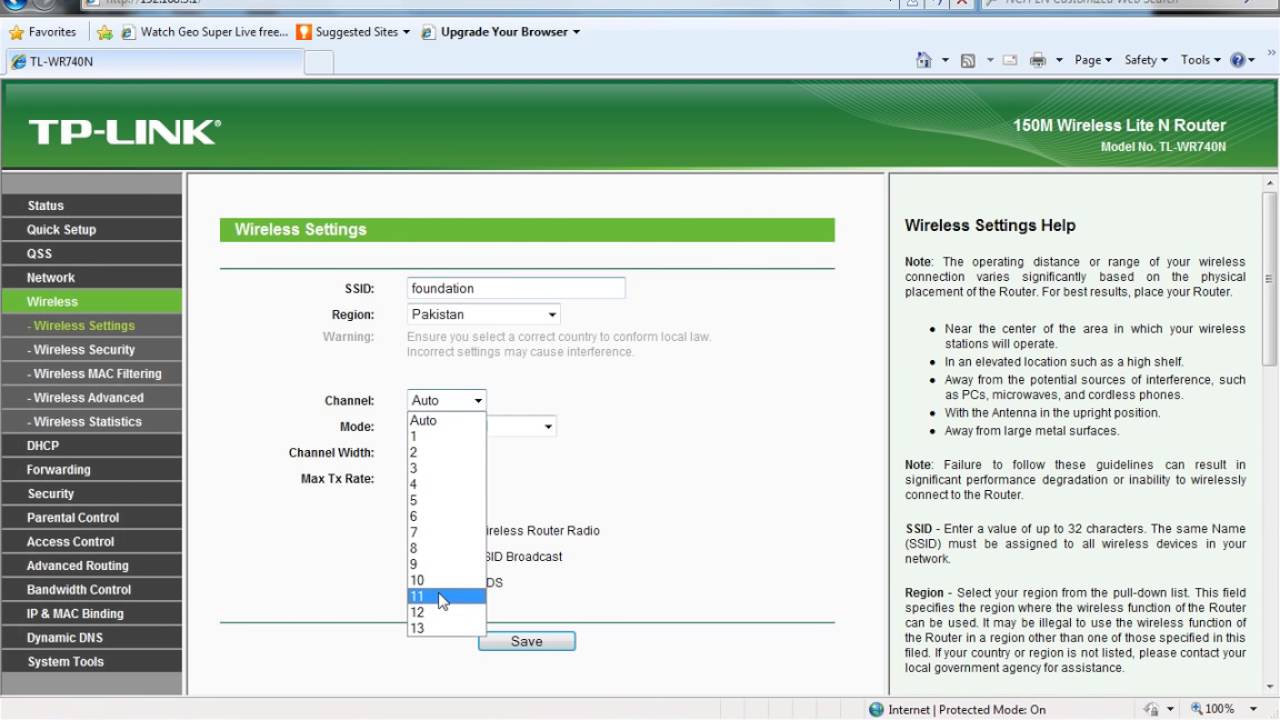Open Parental Control sidebar item
1280x720 pixels.
91,517
